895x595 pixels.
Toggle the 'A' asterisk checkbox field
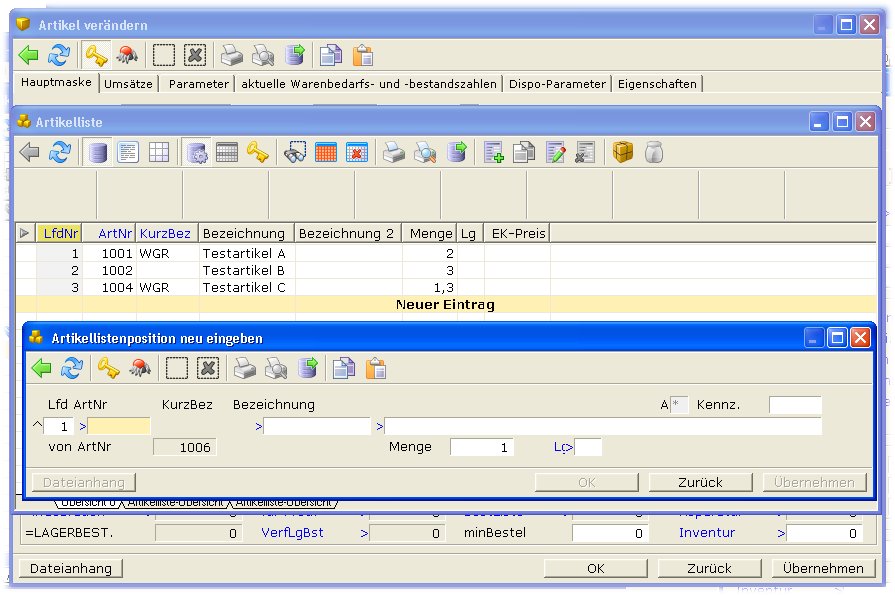click(x=679, y=405)
